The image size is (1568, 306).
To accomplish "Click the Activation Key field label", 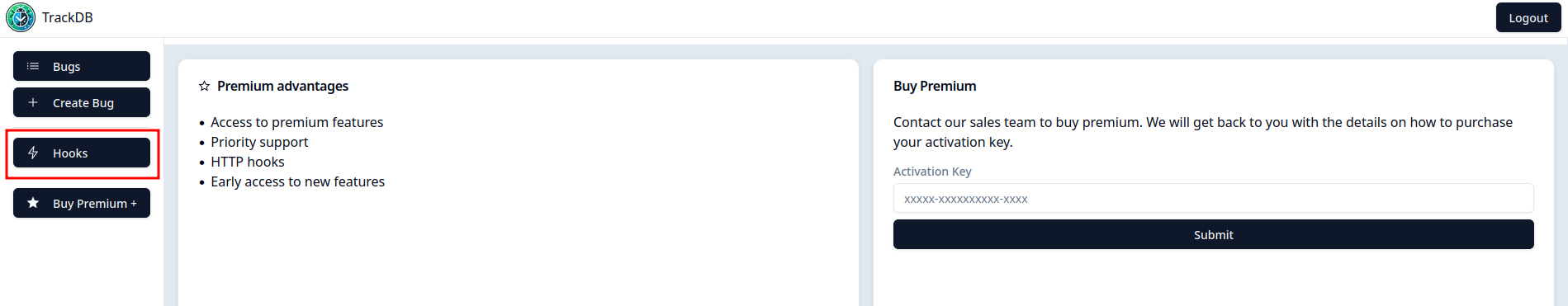I will click(932, 172).
